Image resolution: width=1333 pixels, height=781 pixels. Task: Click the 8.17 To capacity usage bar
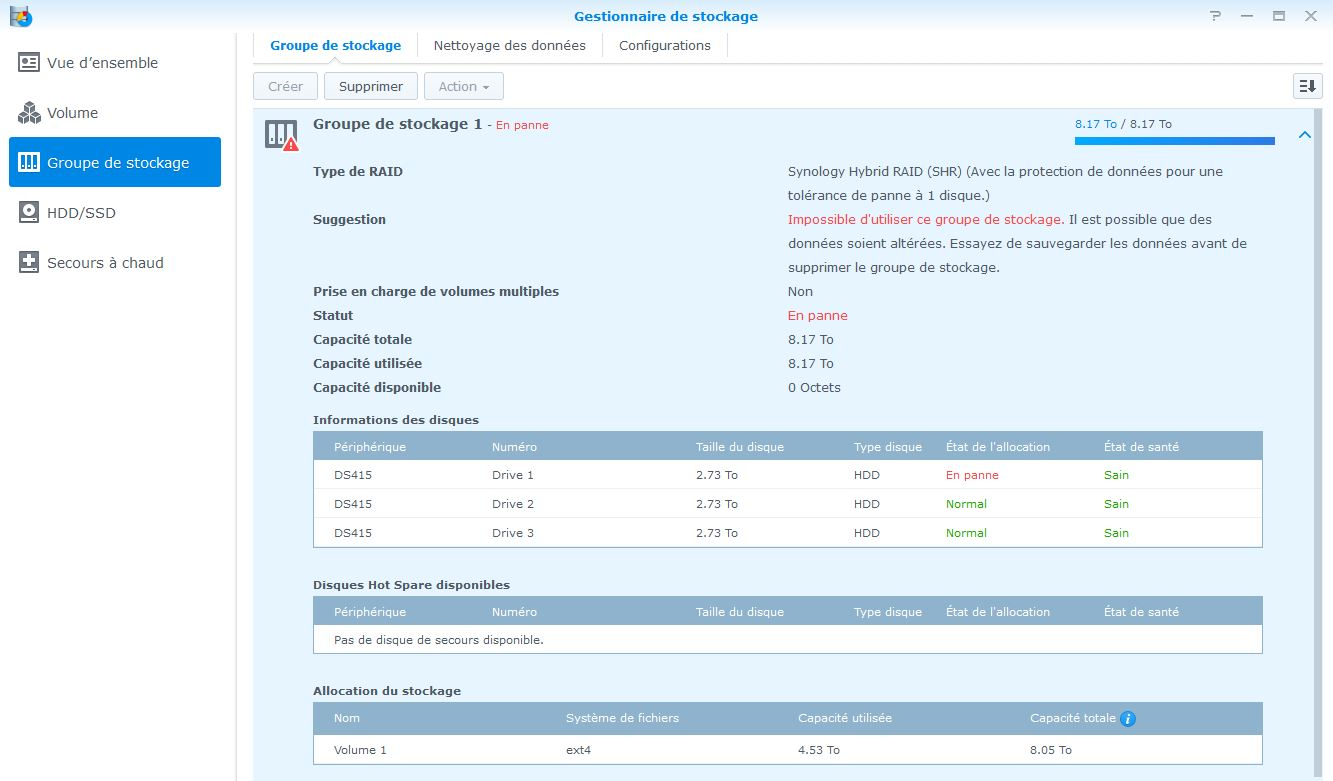[1174, 141]
